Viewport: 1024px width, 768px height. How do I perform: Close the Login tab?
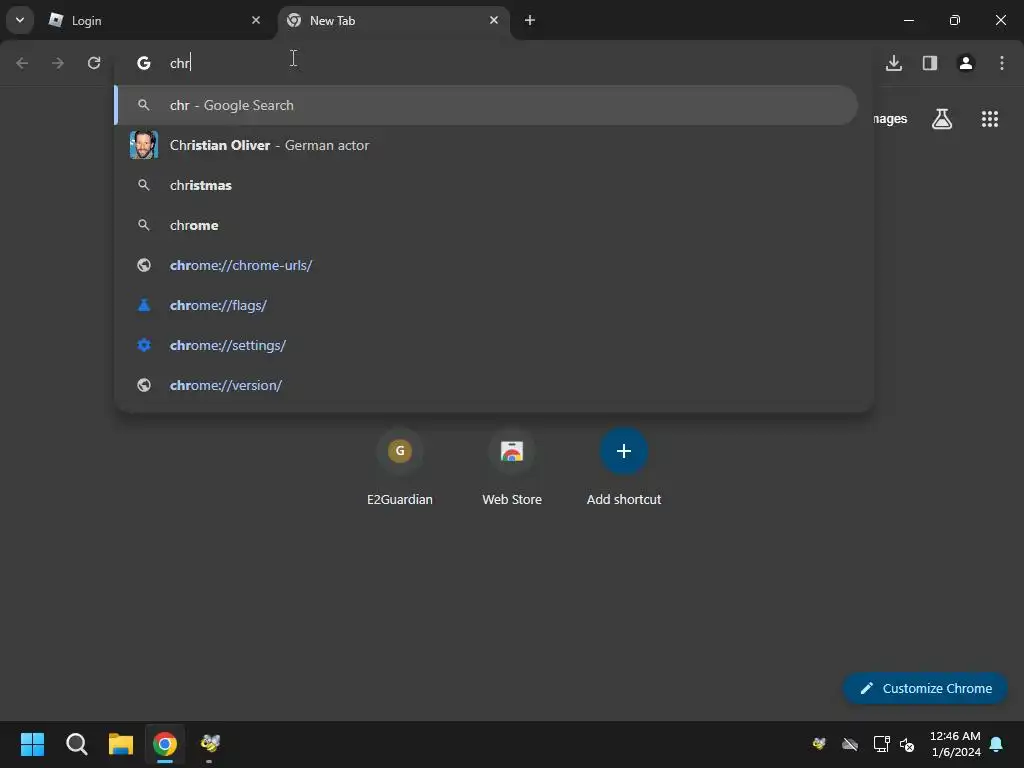[x=256, y=20]
